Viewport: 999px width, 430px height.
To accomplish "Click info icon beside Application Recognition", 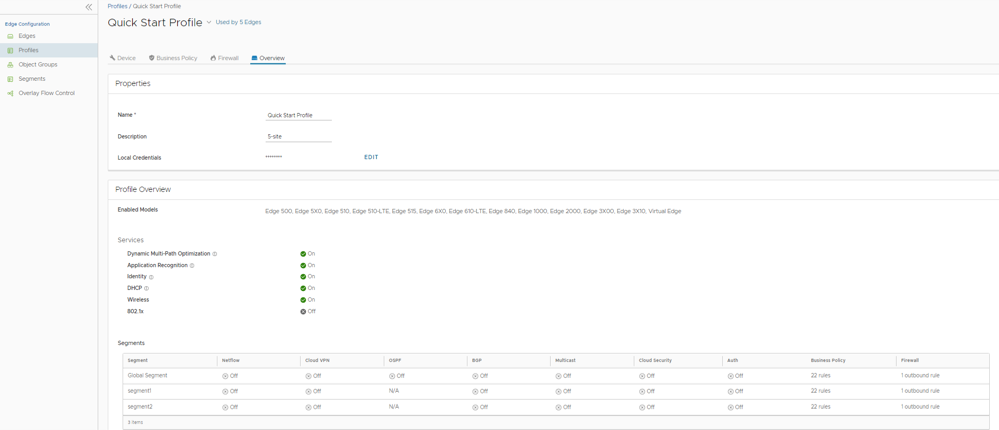I will pyautogui.click(x=192, y=266).
